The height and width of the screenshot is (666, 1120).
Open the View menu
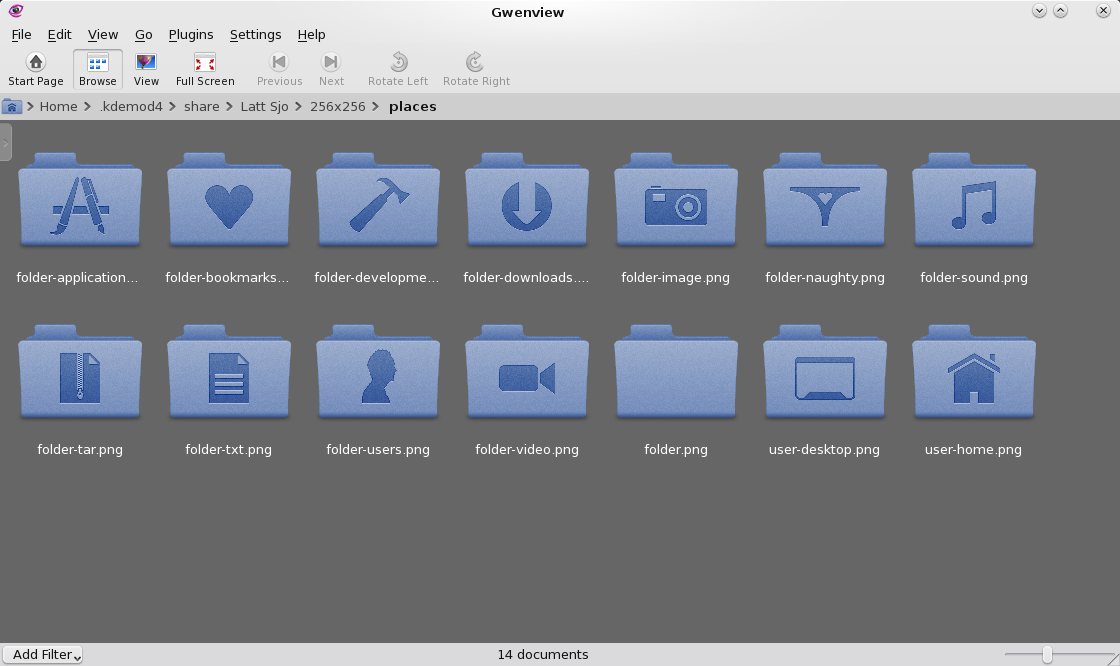click(x=103, y=34)
